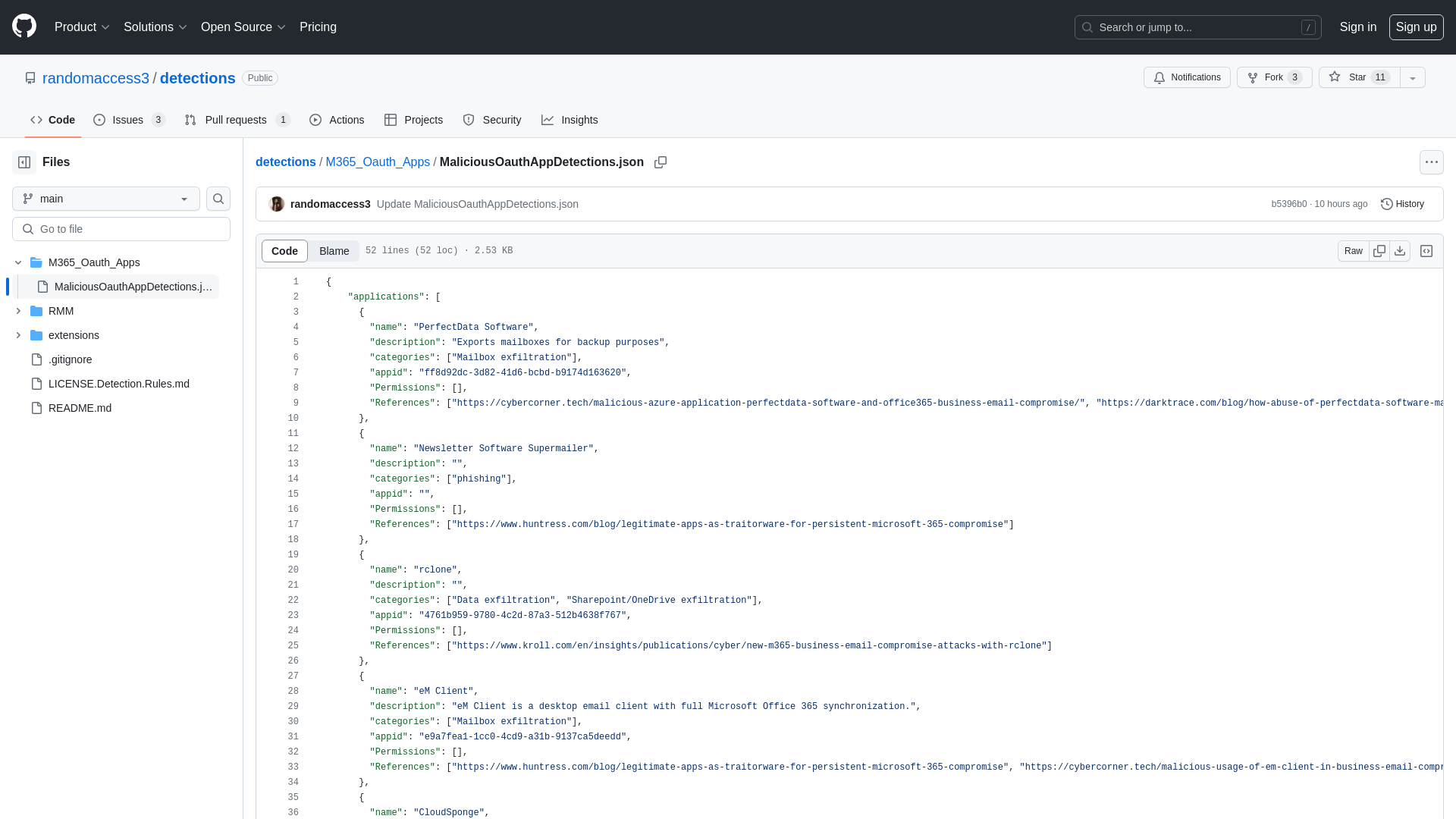Click the repository icon beside randomaccess3
Viewport: 1456px width, 819px height.
30,78
